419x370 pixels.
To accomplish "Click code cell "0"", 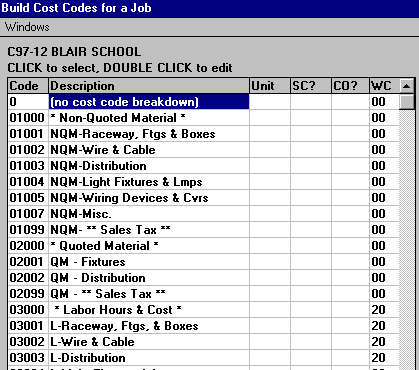I will click(28, 102).
